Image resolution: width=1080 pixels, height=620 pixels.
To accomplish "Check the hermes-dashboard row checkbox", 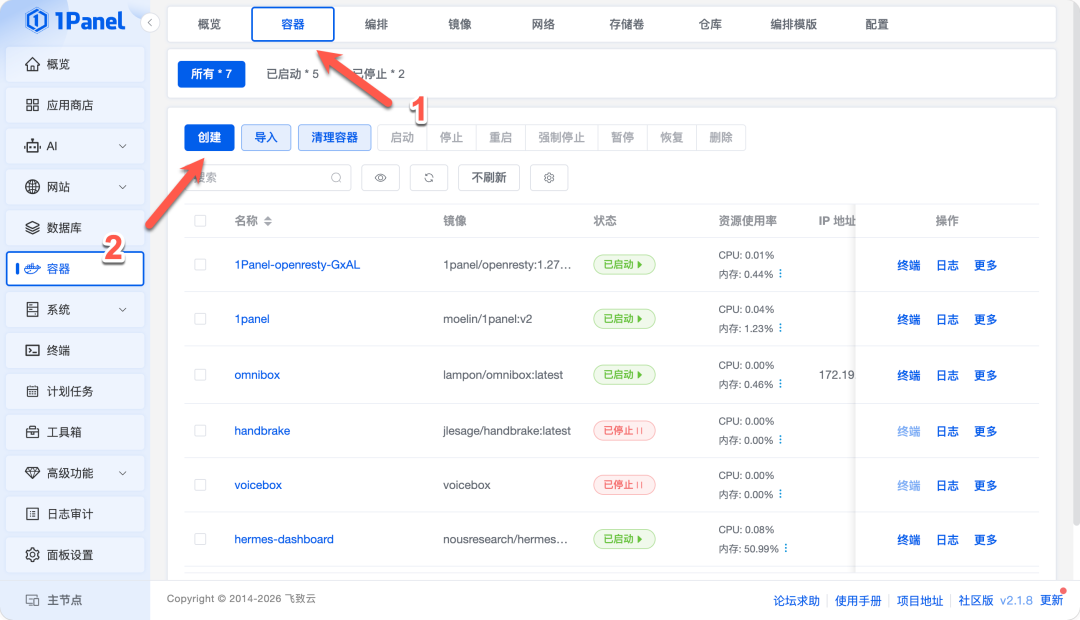I will pos(200,539).
